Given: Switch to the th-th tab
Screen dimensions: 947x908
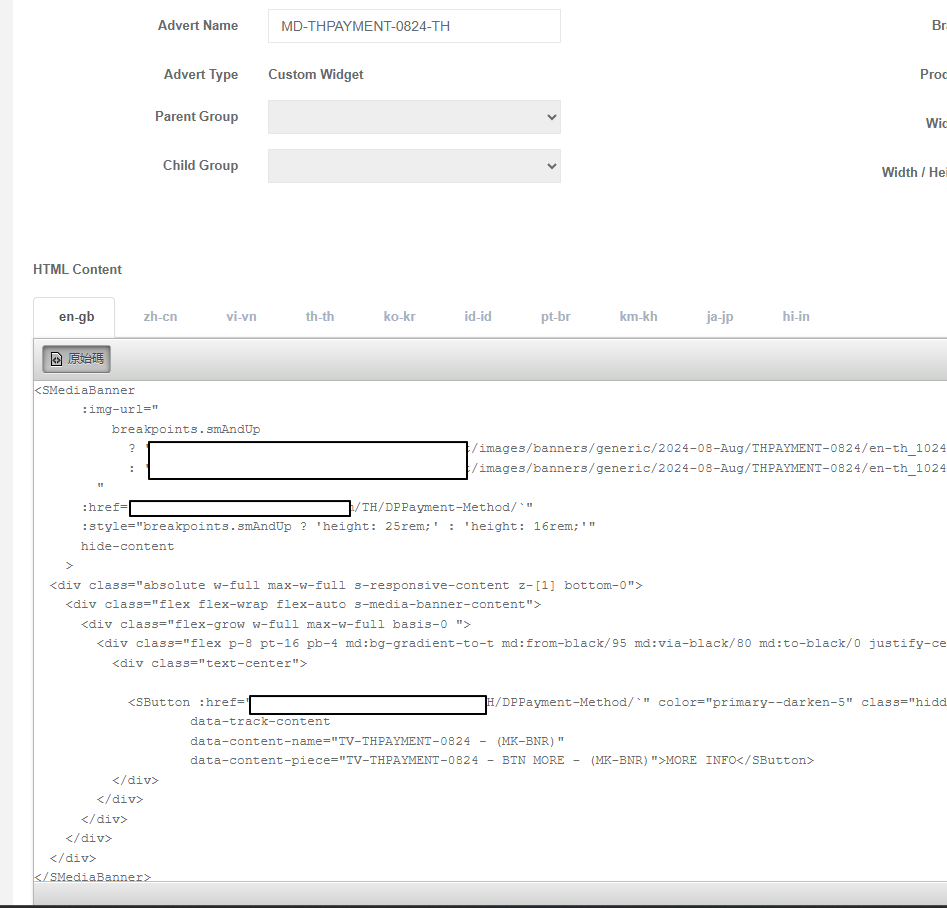Looking at the screenshot, I should (320, 317).
